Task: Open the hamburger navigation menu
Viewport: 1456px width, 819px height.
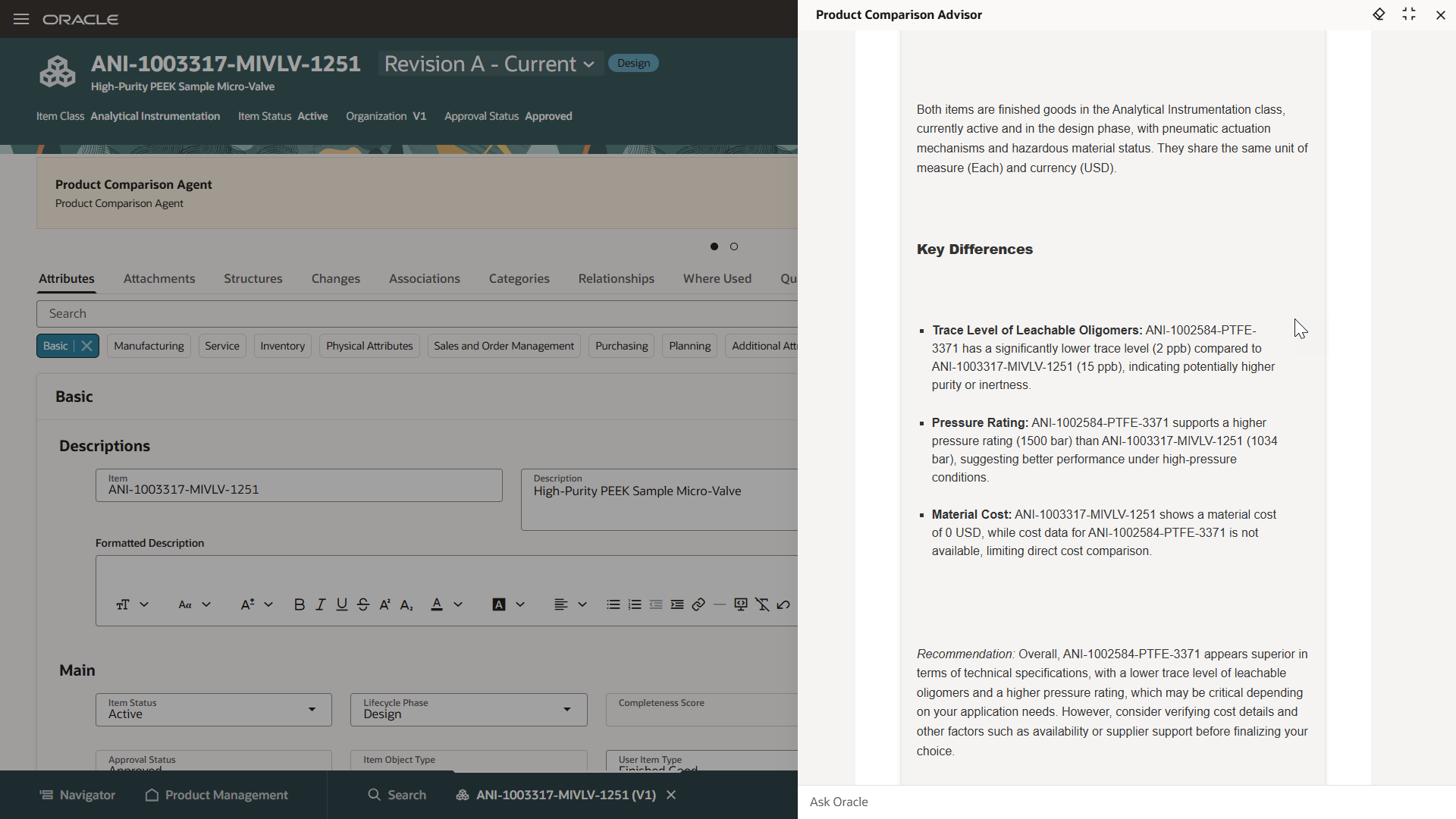Action: tap(21, 19)
